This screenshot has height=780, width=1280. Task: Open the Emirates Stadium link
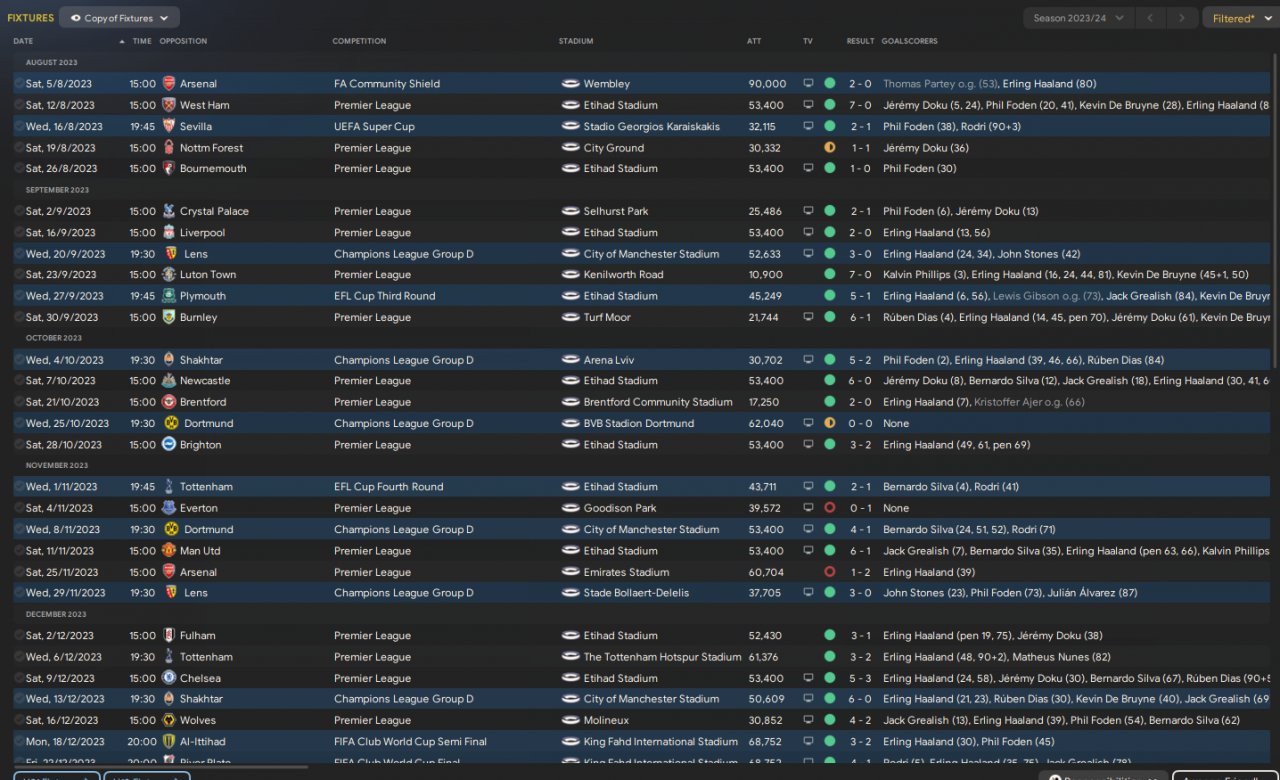627,572
